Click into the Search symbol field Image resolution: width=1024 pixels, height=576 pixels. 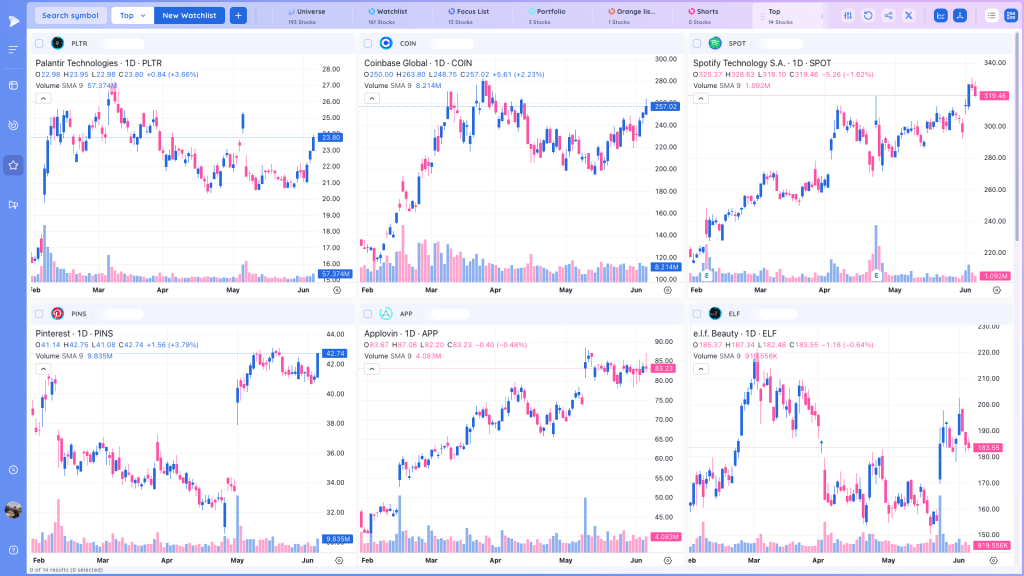pos(71,16)
